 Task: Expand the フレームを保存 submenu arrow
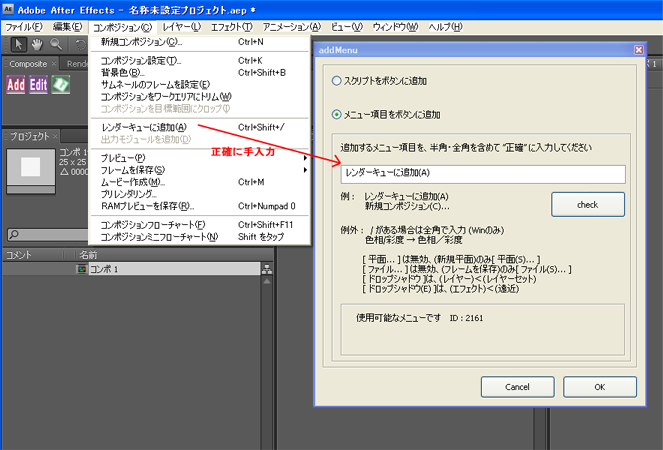pos(305,170)
